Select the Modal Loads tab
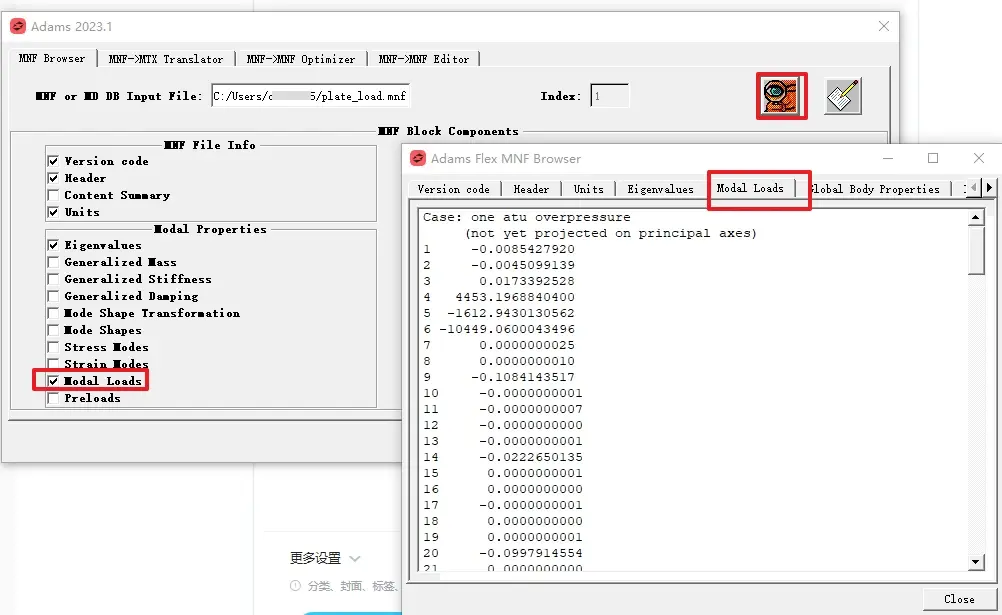1002x615 pixels. tap(750, 188)
